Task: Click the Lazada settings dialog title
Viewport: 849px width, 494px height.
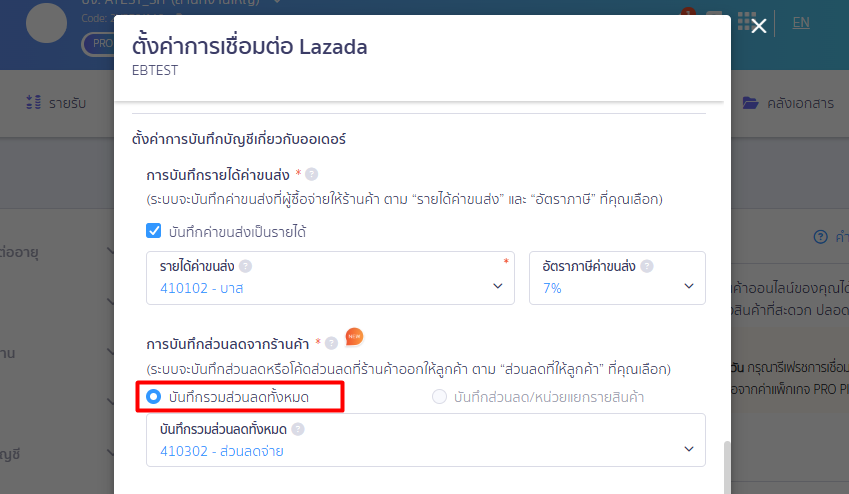Action: 250,46
